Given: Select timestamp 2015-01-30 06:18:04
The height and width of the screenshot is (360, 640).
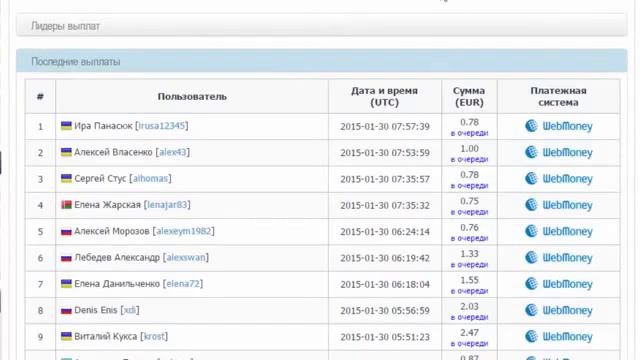Looking at the screenshot, I should (x=385, y=284).
